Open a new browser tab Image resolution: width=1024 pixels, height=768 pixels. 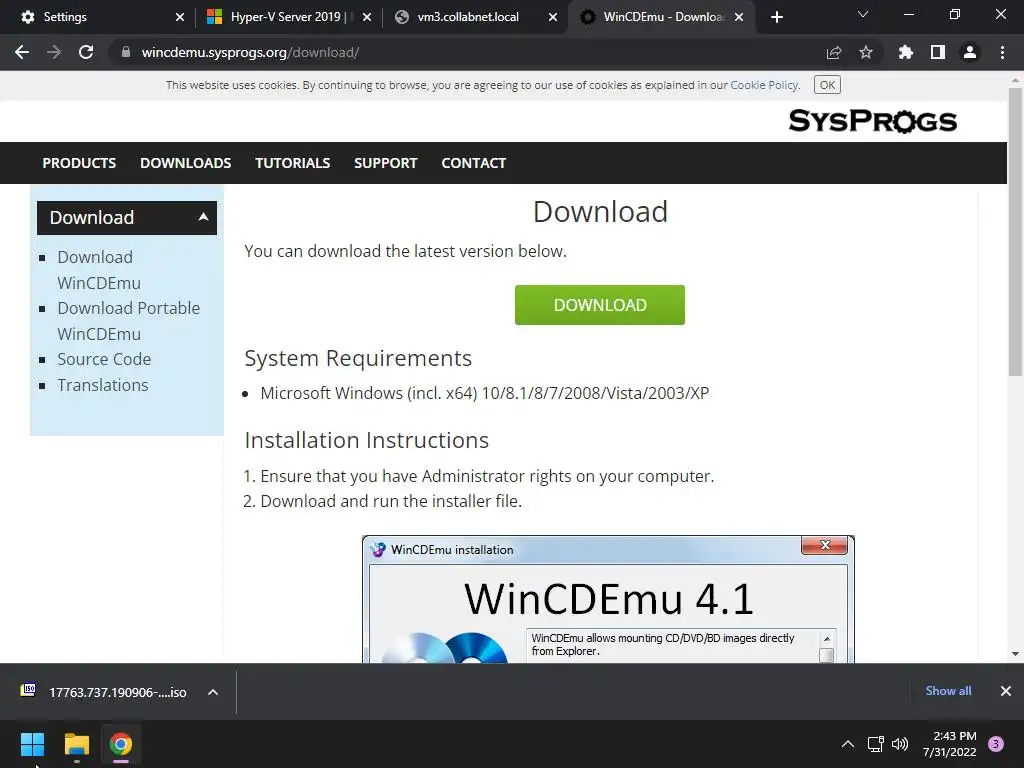[x=776, y=17]
